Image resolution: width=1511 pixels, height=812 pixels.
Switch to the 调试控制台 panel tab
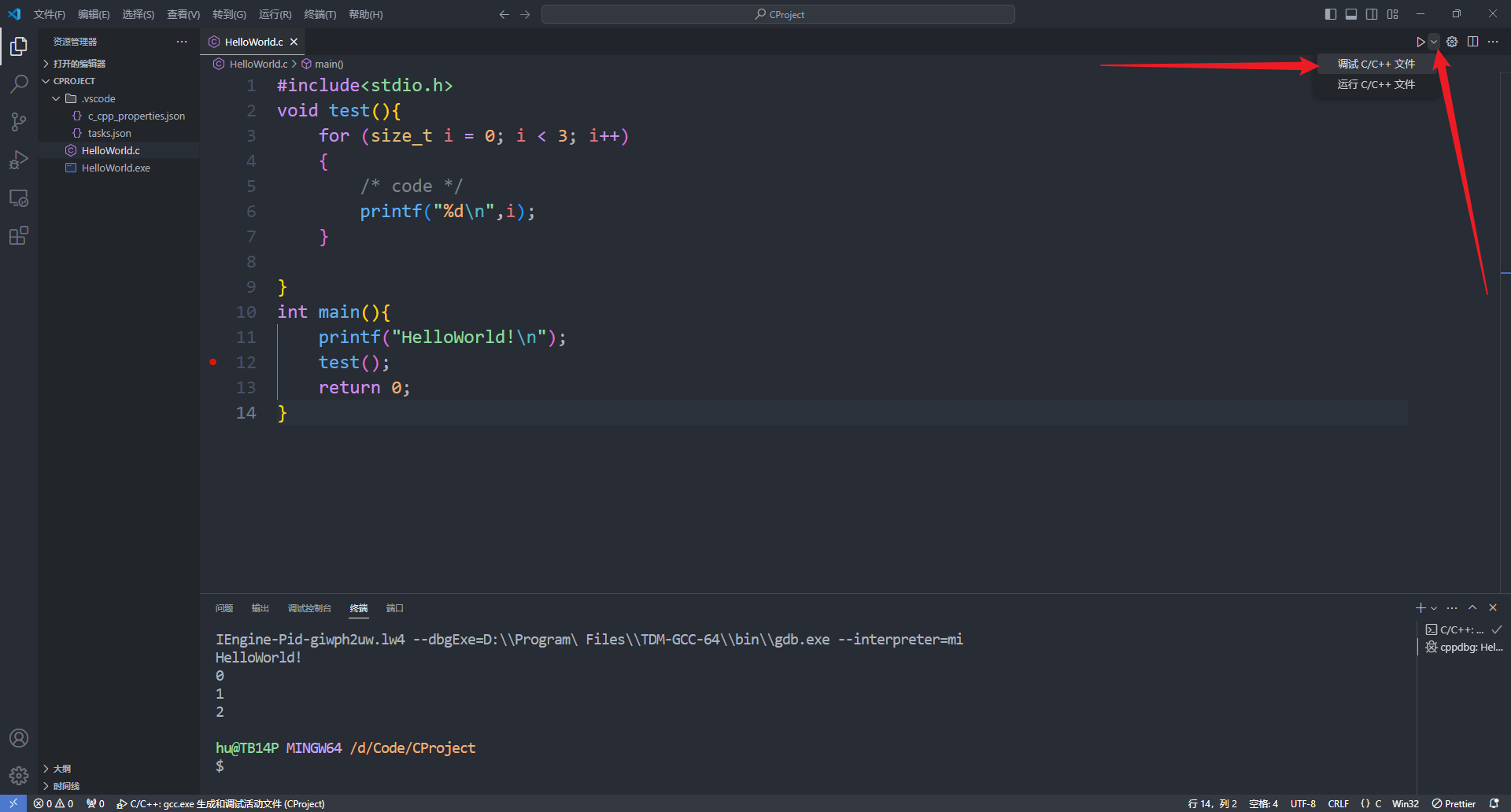[x=309, y=608]
